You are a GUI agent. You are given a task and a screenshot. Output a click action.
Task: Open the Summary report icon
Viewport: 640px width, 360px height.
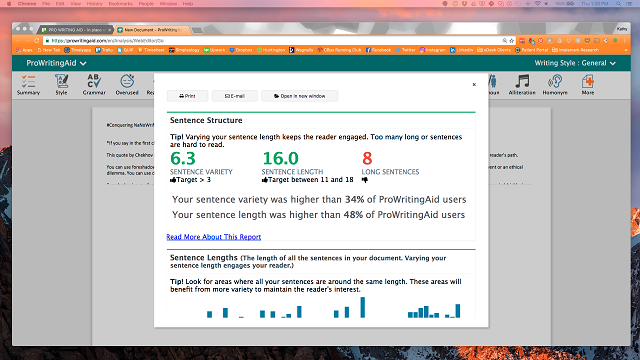(28, 85)
